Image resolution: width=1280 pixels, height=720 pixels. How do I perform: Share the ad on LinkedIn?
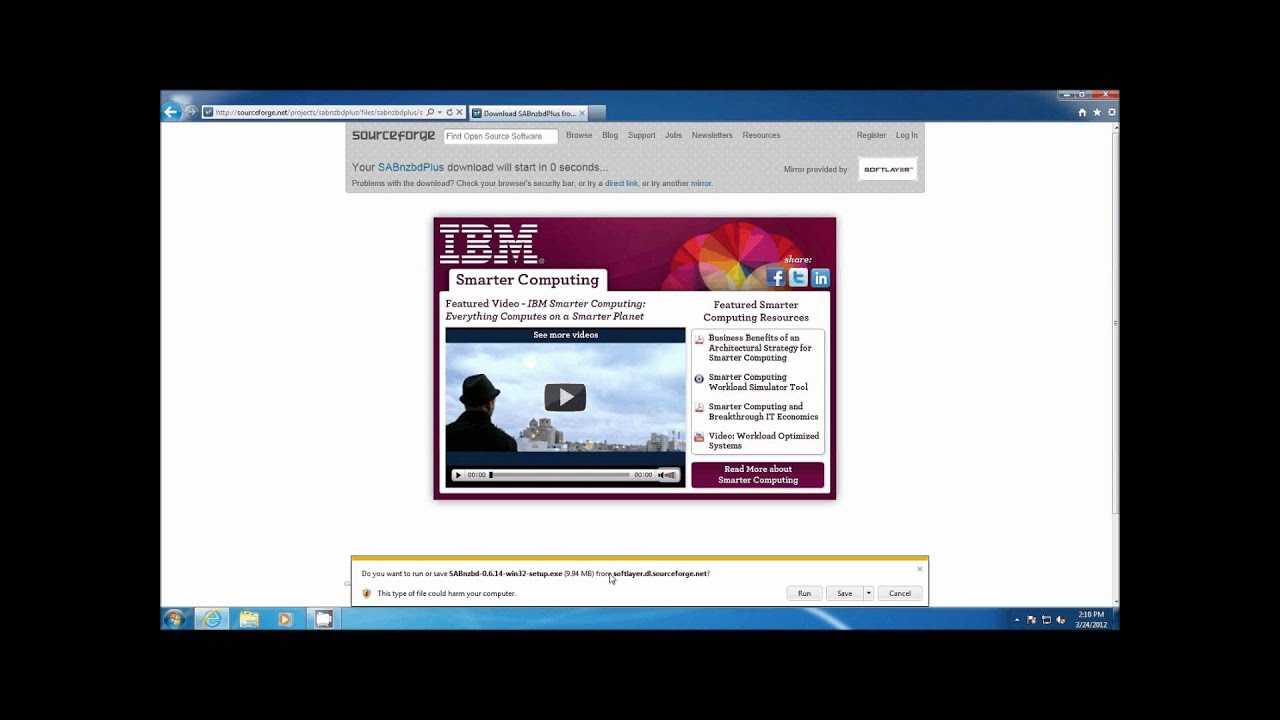820,278
